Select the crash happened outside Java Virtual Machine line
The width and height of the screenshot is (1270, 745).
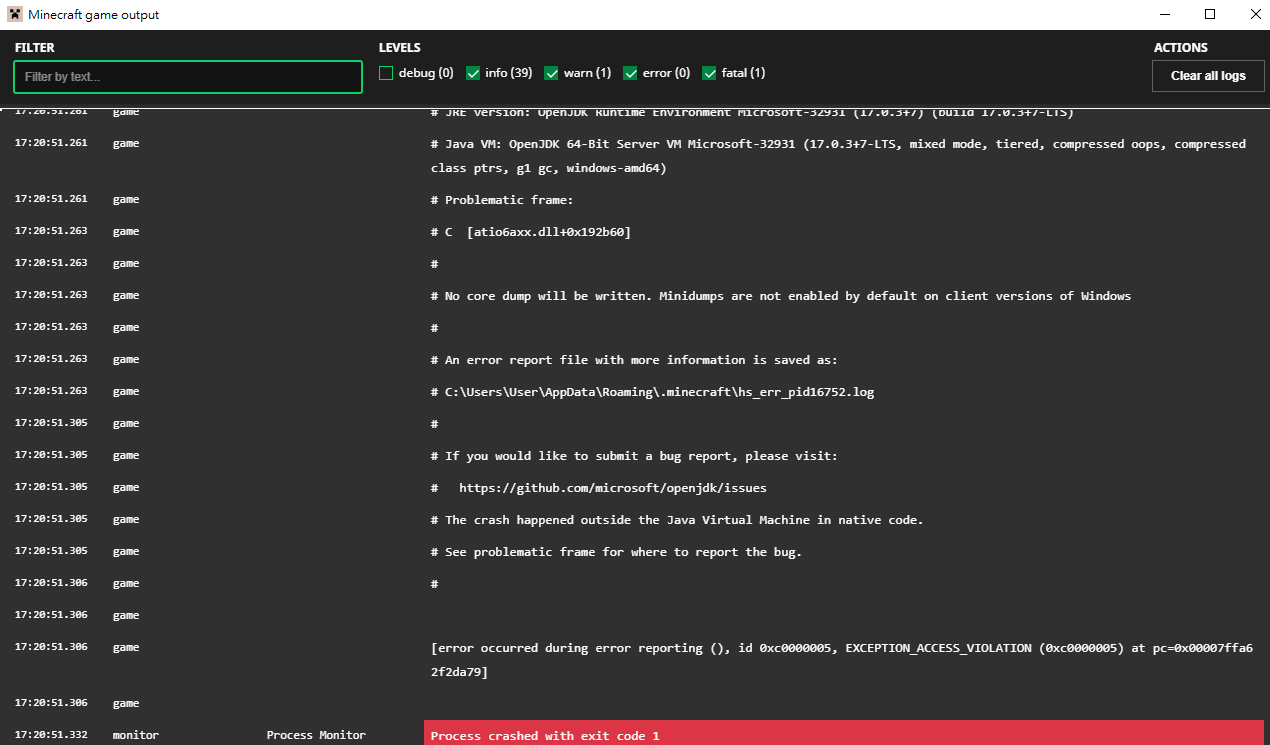684,520
